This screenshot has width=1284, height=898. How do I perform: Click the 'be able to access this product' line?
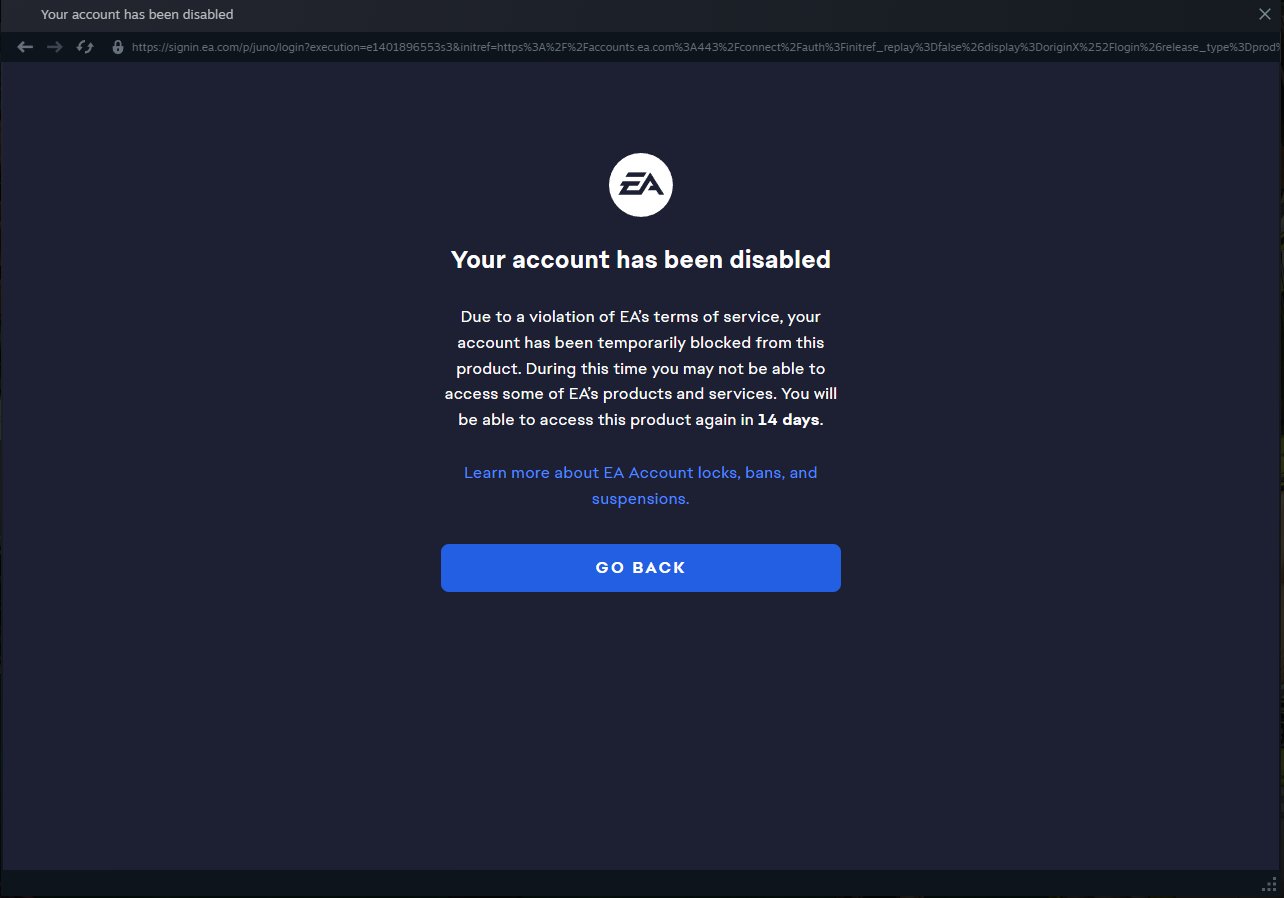pyautogui.click(x=641, y=420)
